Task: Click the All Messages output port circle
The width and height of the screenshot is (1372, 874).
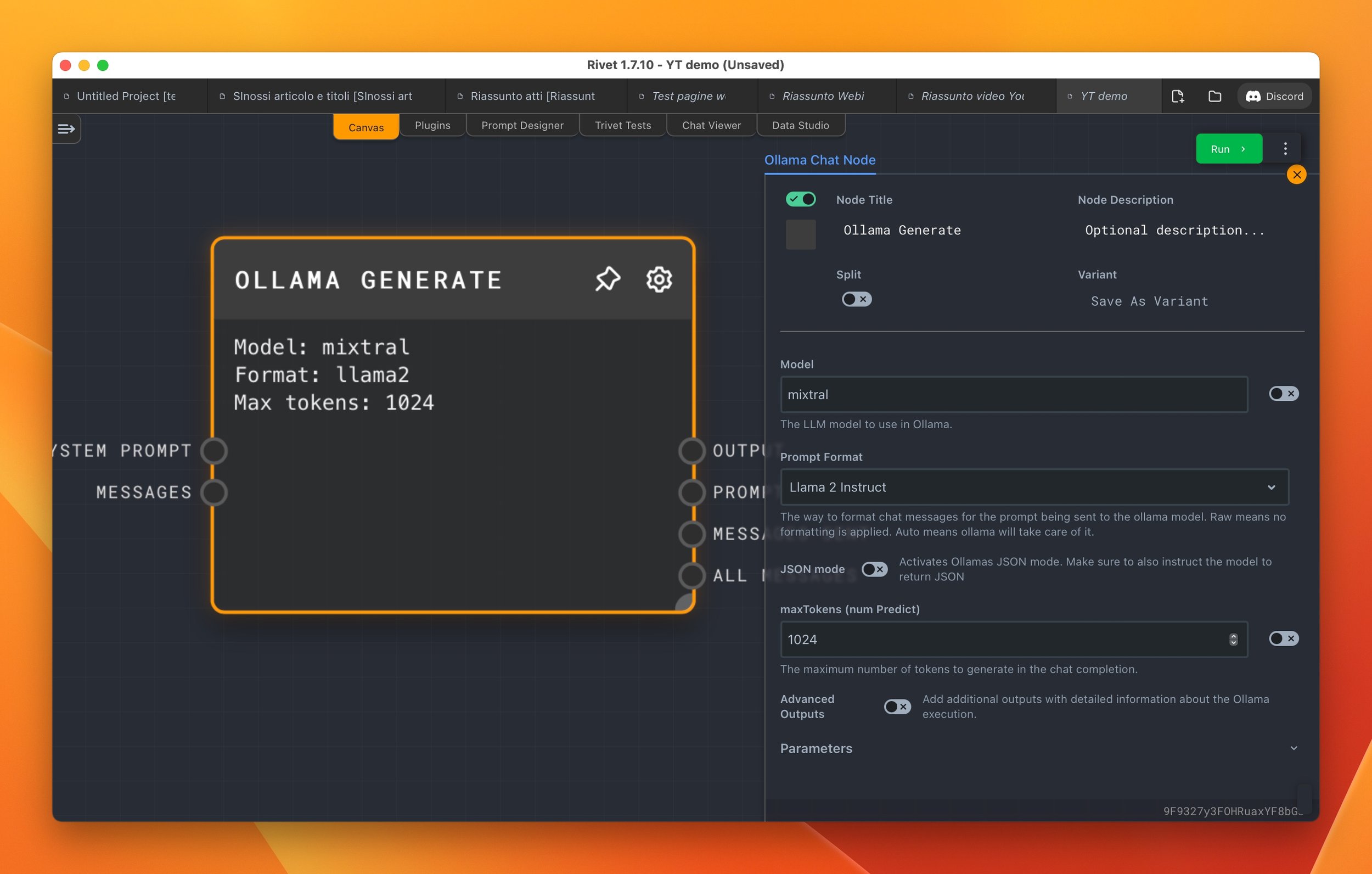Action: pyautogui.click(x=692, y=576)
